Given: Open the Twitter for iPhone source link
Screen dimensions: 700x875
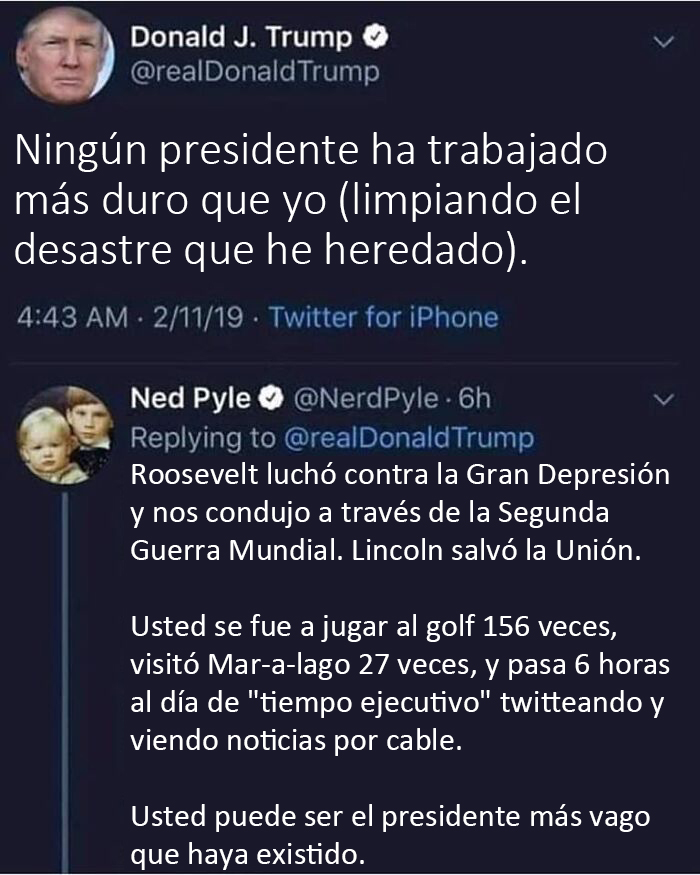Looking at the screenshot, I should 383,318.
